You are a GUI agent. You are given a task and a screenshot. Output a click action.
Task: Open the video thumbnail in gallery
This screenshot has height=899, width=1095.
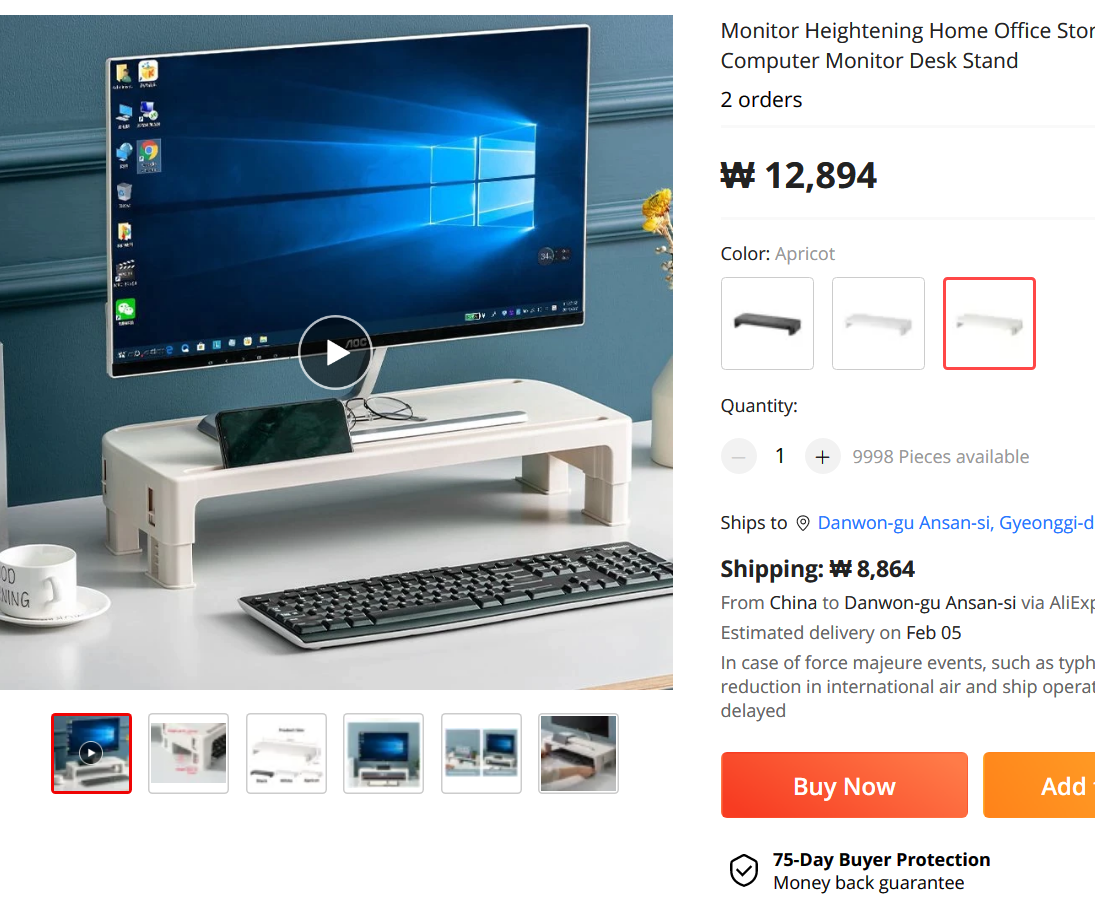click(91, 754)
